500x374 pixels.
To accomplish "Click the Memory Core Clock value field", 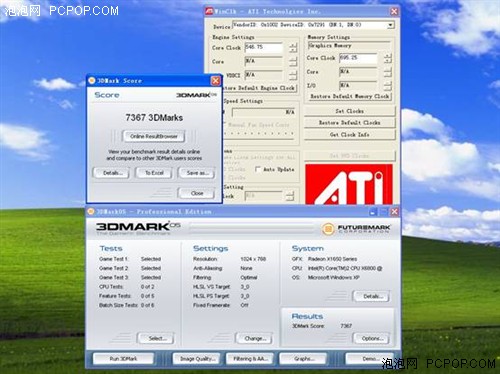I will pyautogui.click(x=358, y=58).
